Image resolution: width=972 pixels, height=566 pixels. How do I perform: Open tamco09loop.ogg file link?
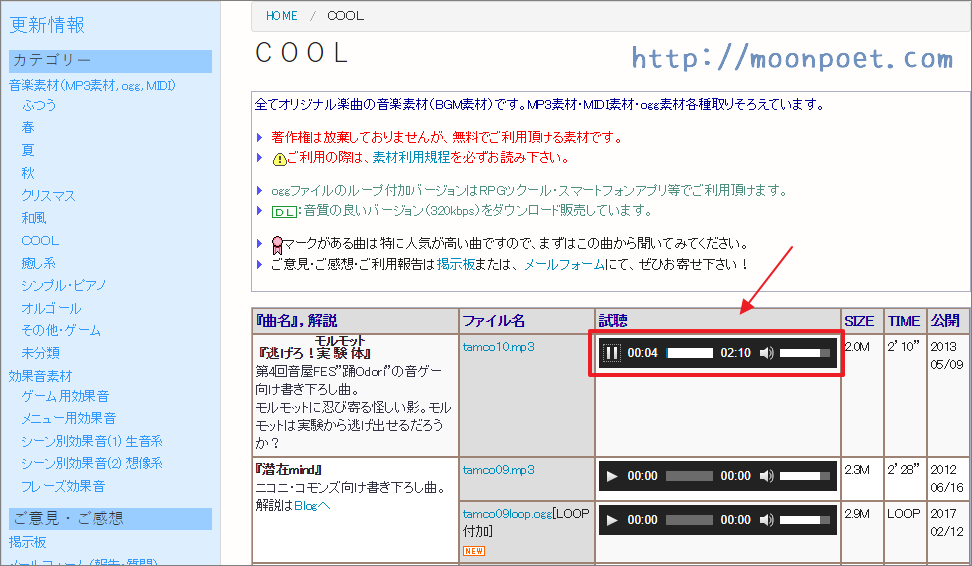pyautogui.click(x=505, y=514)
